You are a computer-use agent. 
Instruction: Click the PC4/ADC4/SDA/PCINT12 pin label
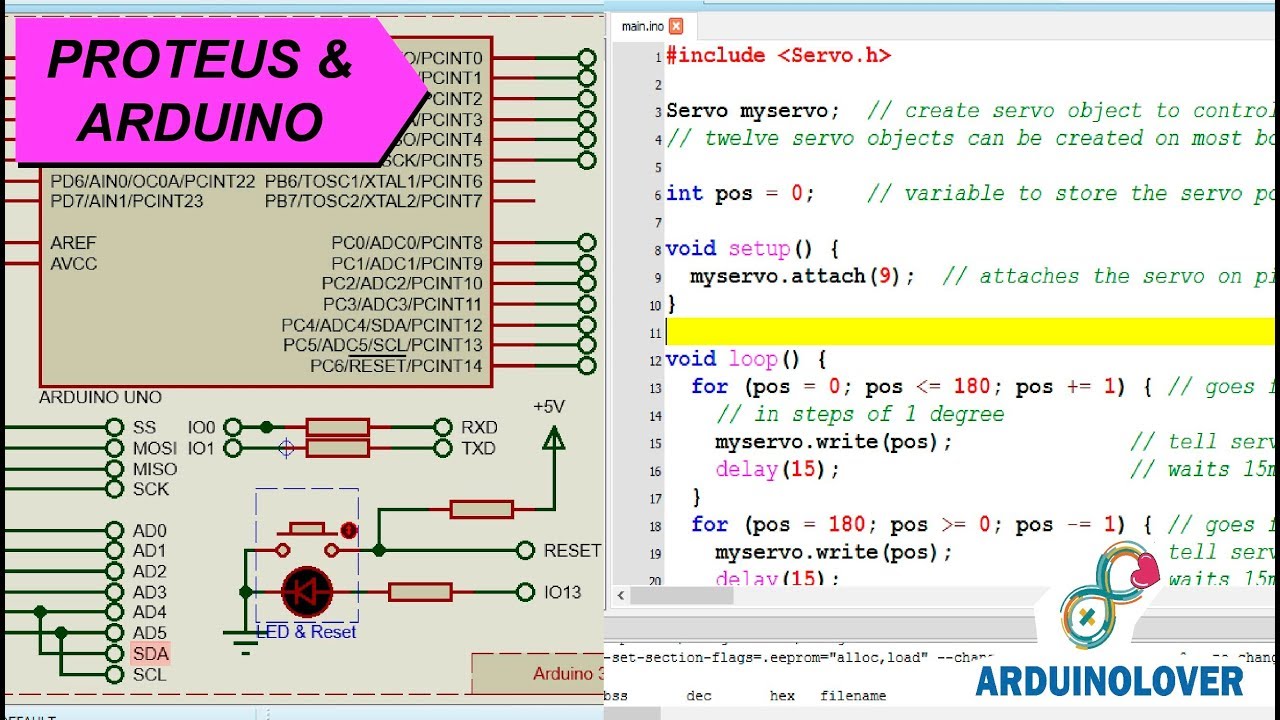pos(382,325)
